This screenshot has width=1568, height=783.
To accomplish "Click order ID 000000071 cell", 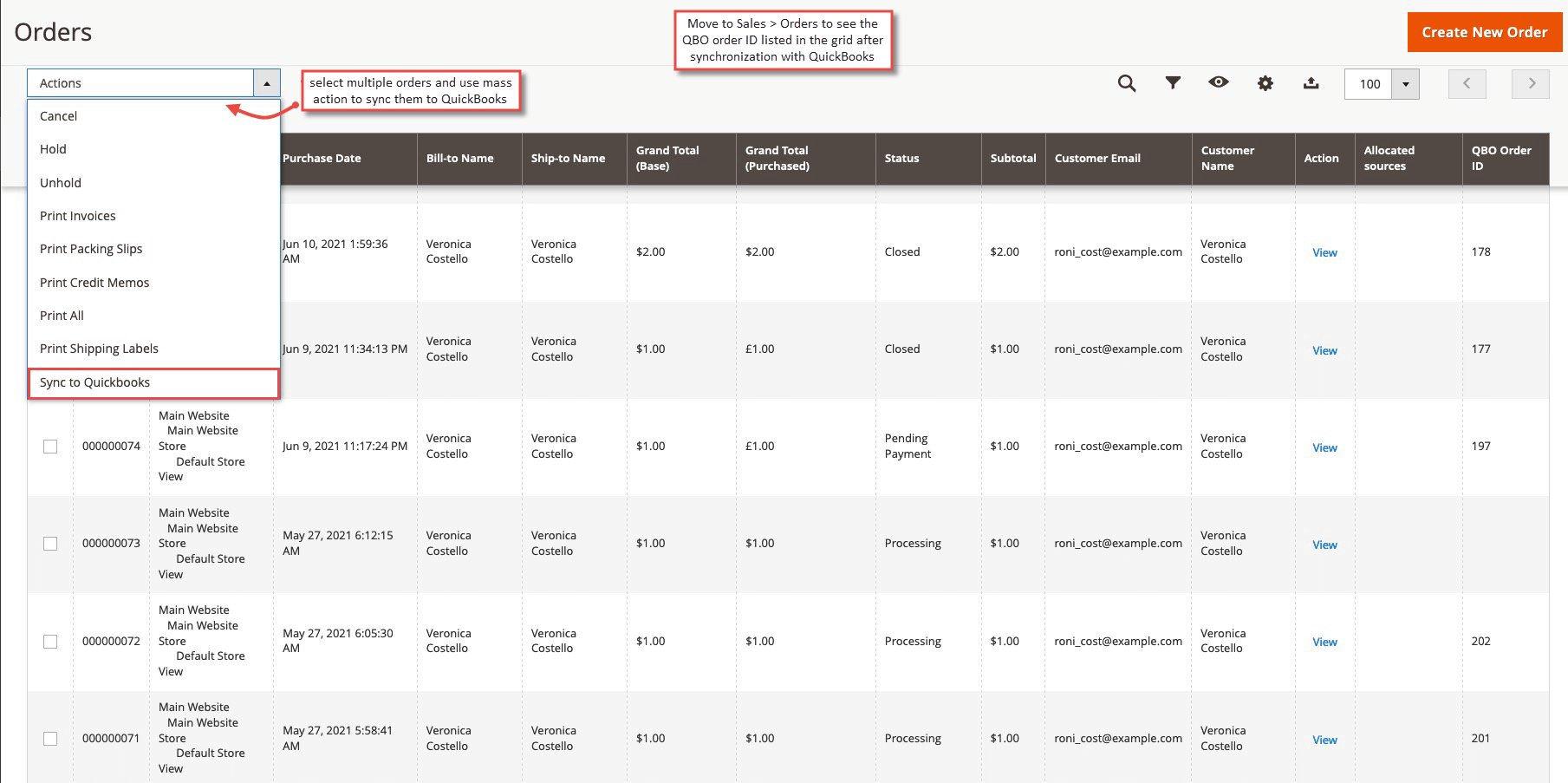I will 111,739.
